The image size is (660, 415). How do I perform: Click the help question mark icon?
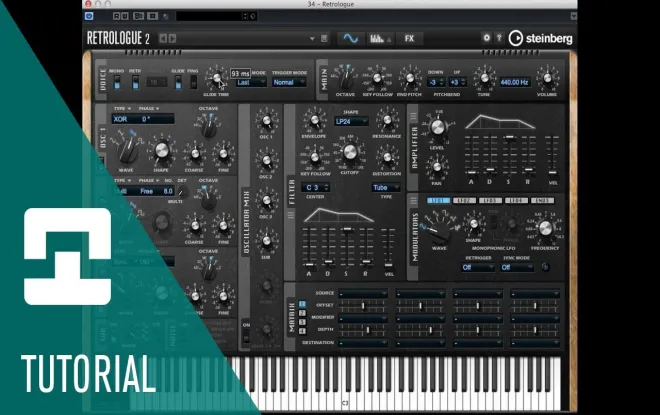pyautogui.click(x=499, y=38)
